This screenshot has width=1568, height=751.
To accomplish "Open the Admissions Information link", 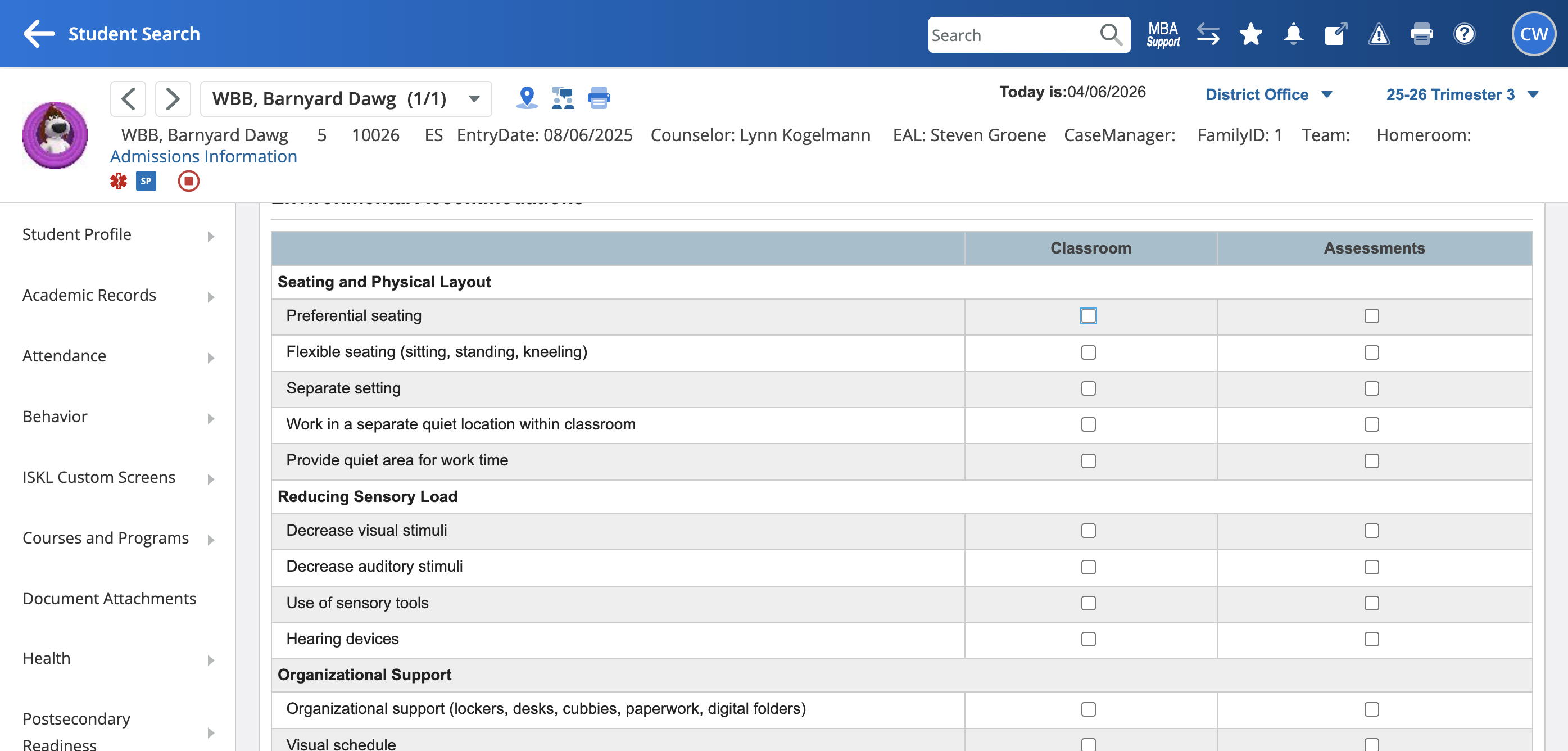I will click(x=203, y=156).
